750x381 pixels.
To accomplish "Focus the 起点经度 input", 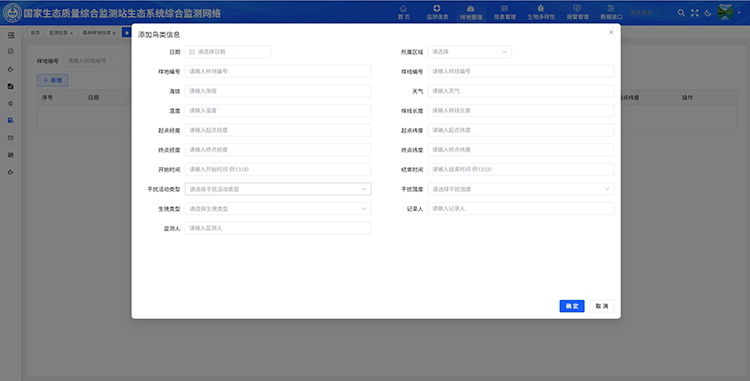I will click(x=278, y=130).
